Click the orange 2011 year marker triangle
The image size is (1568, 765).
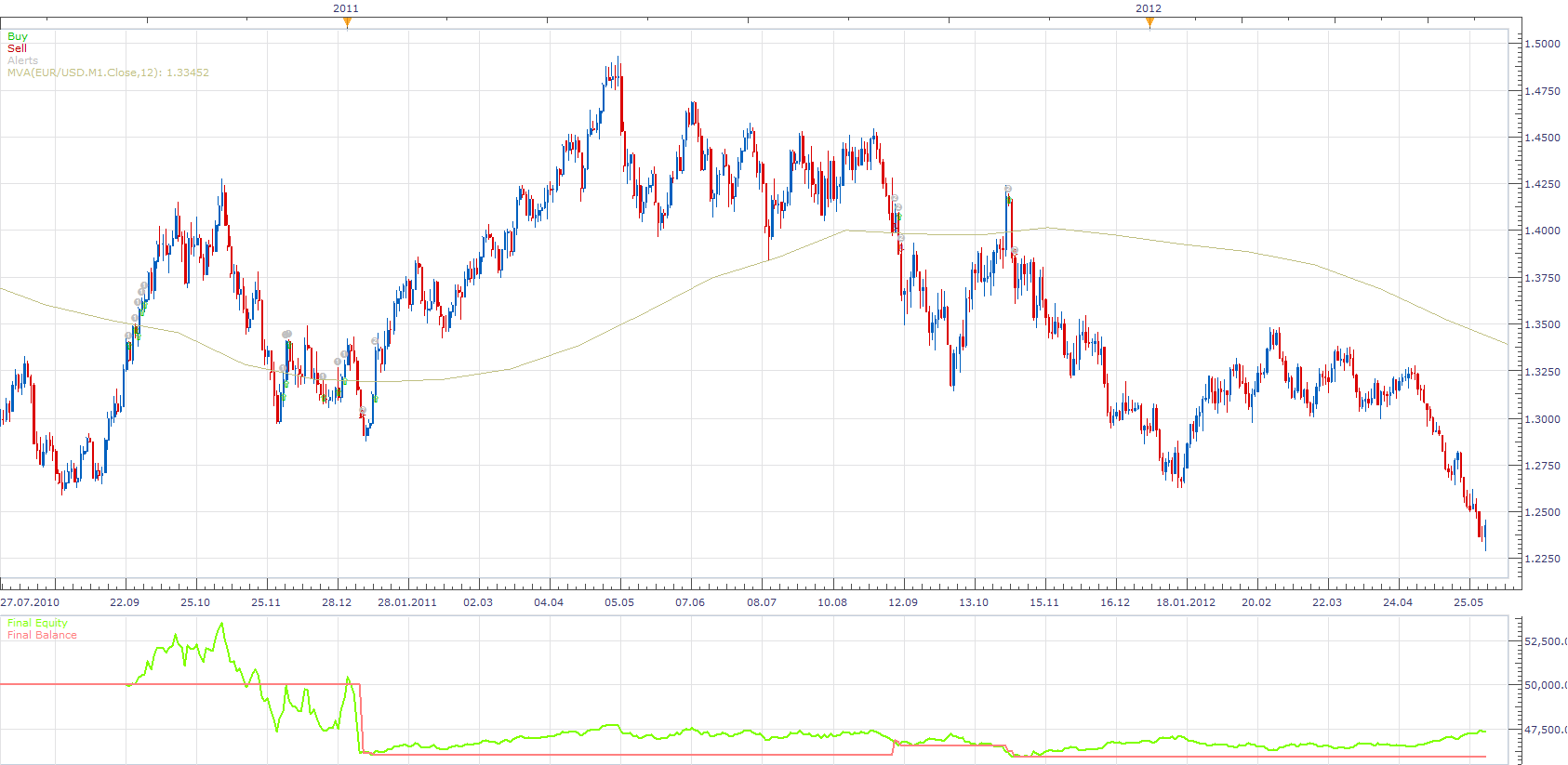click(347, 23)
